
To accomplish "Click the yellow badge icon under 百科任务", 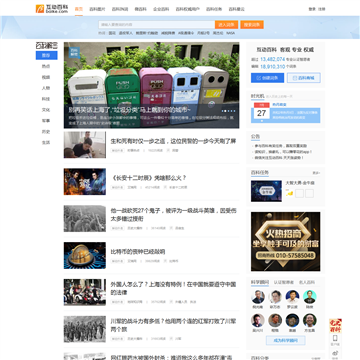I will point(290,193).
